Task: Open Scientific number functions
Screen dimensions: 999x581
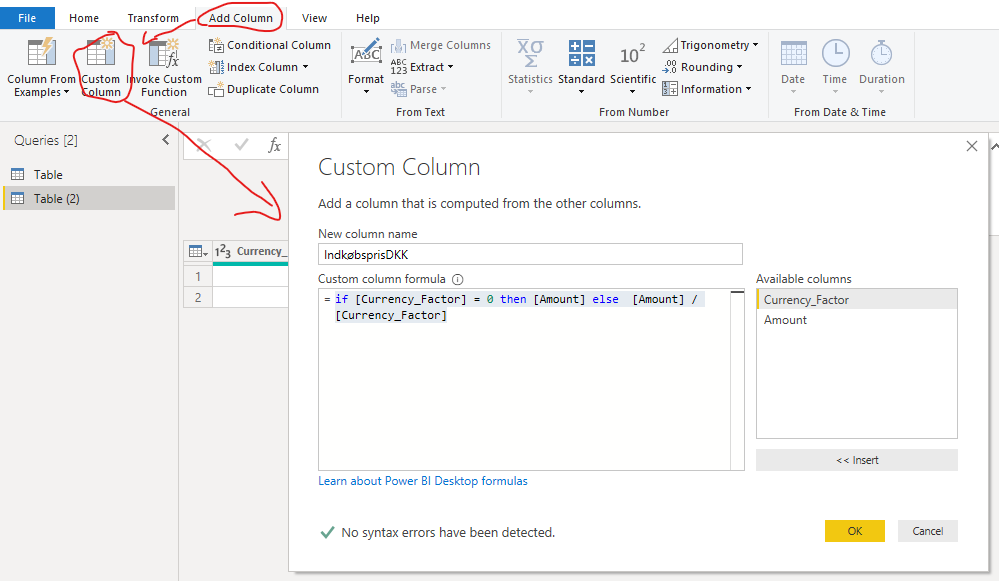Action: tap(633, 68)
